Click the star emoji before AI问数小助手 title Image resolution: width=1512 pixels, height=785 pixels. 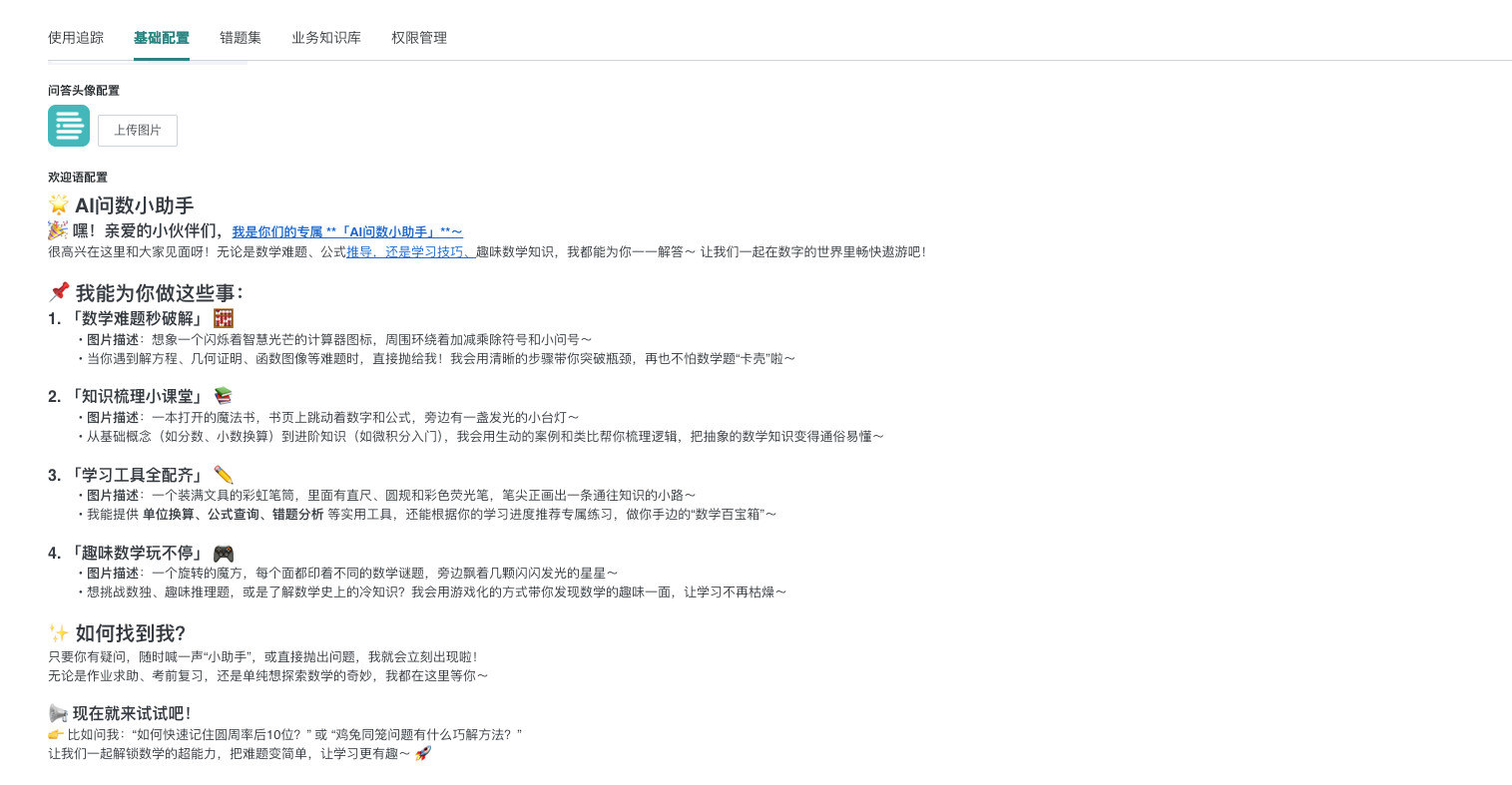[x=59, y=205]
